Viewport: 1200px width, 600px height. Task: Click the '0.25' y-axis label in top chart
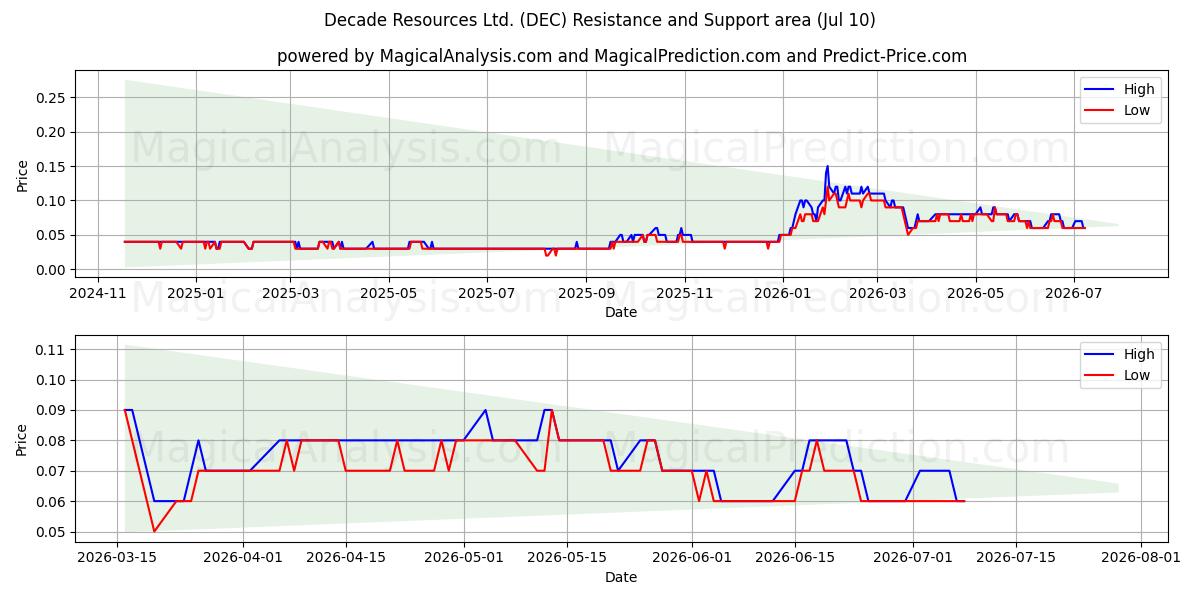click(50, 98)
